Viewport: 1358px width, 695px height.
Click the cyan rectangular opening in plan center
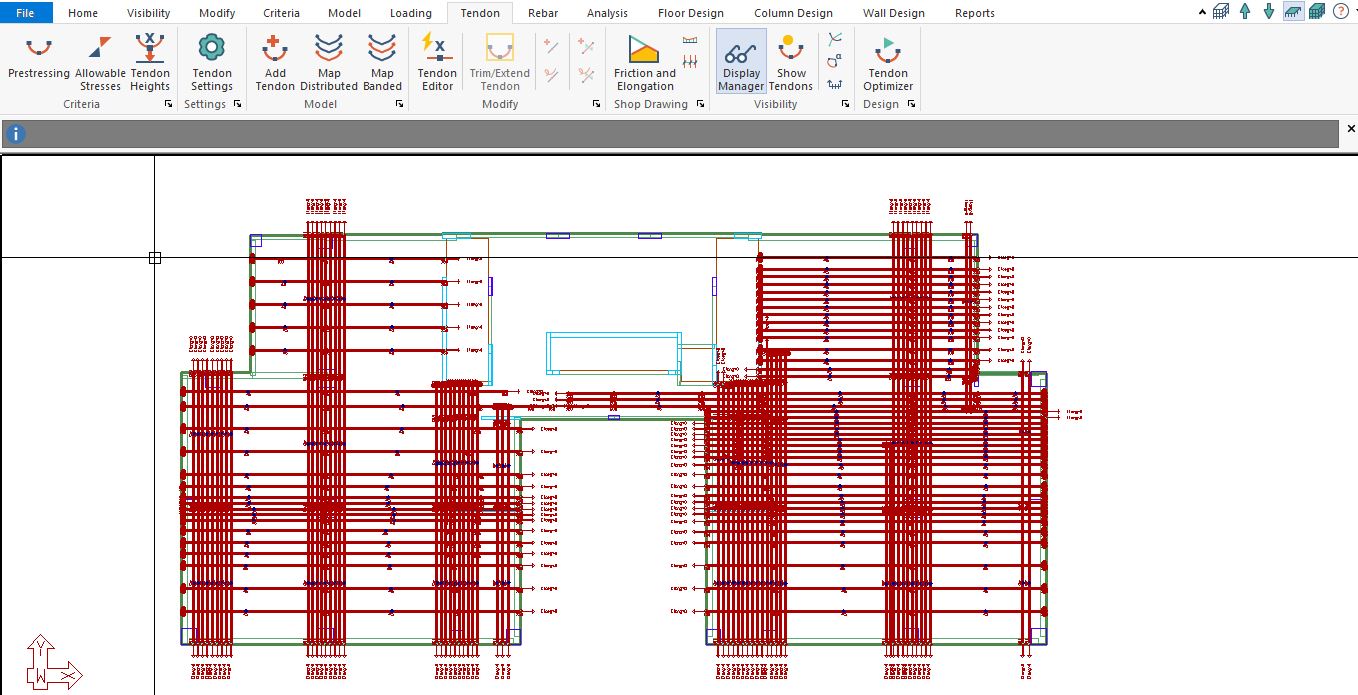[x=612, y=352]
